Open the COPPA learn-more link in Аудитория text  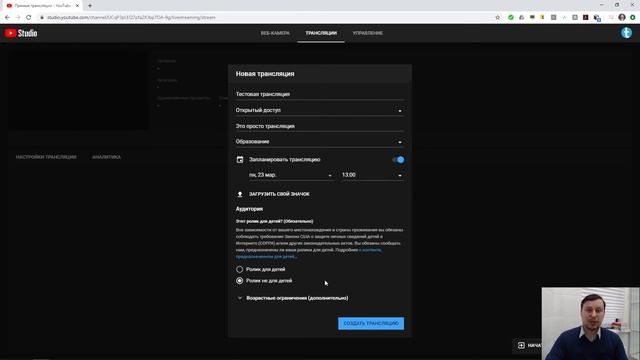pos(309,253)
